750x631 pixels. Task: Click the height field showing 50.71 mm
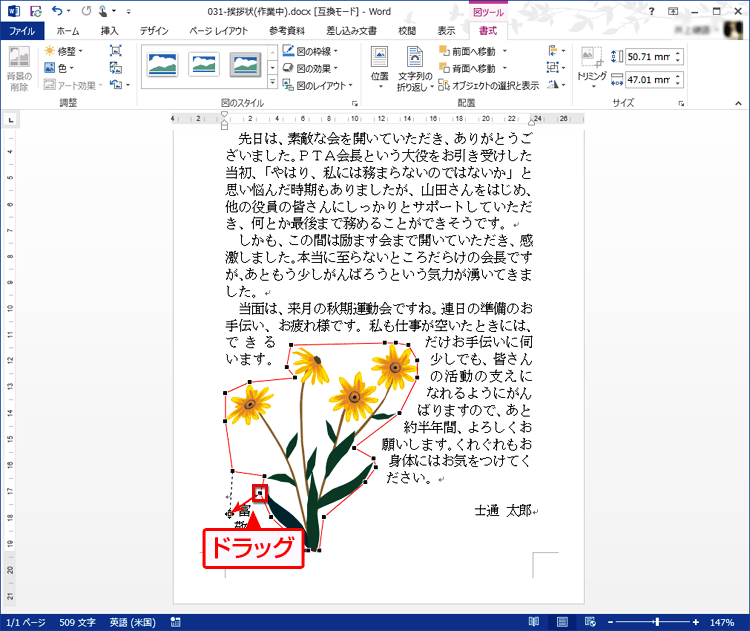tap(649, 56)
